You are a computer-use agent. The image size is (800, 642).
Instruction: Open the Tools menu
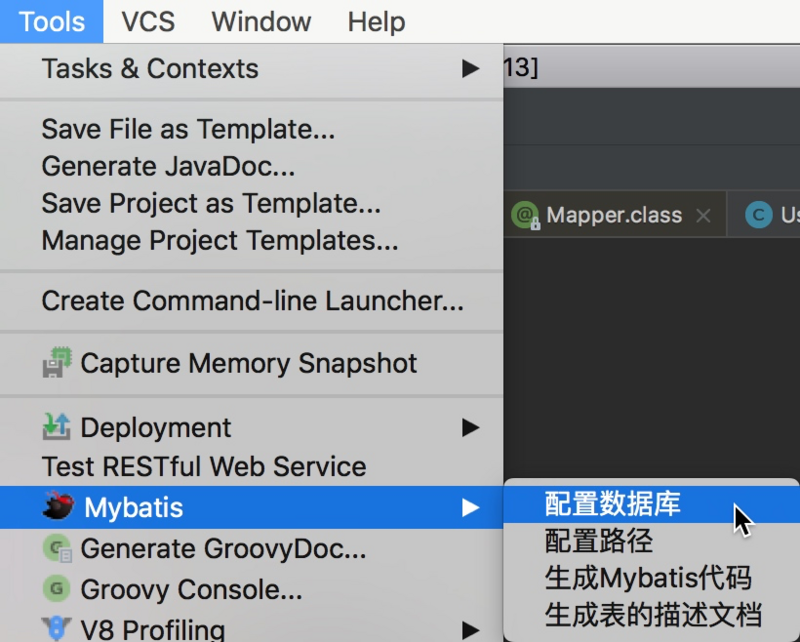pos(52,21)
